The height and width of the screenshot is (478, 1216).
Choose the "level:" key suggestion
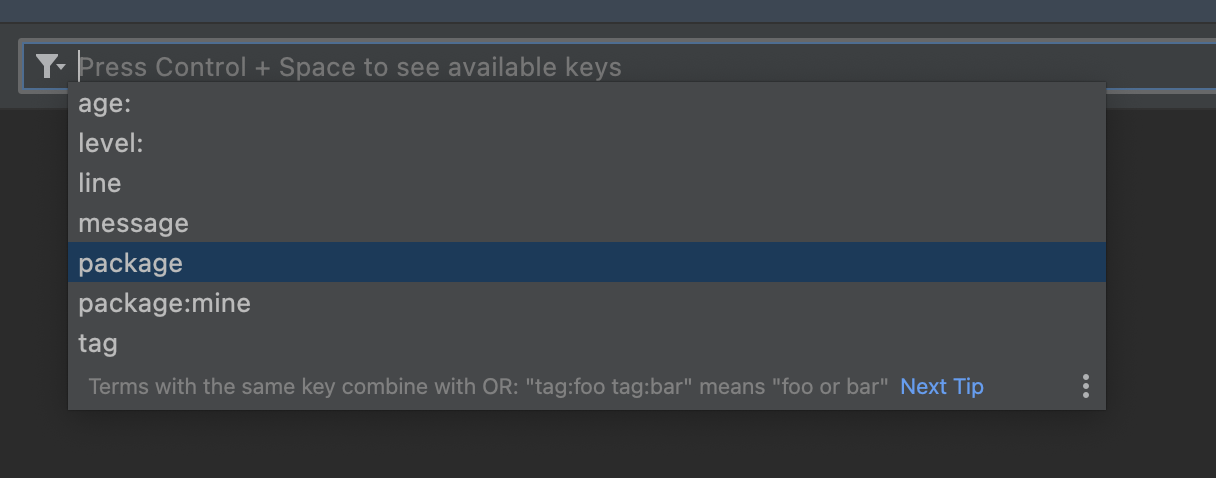click(111, 143)
